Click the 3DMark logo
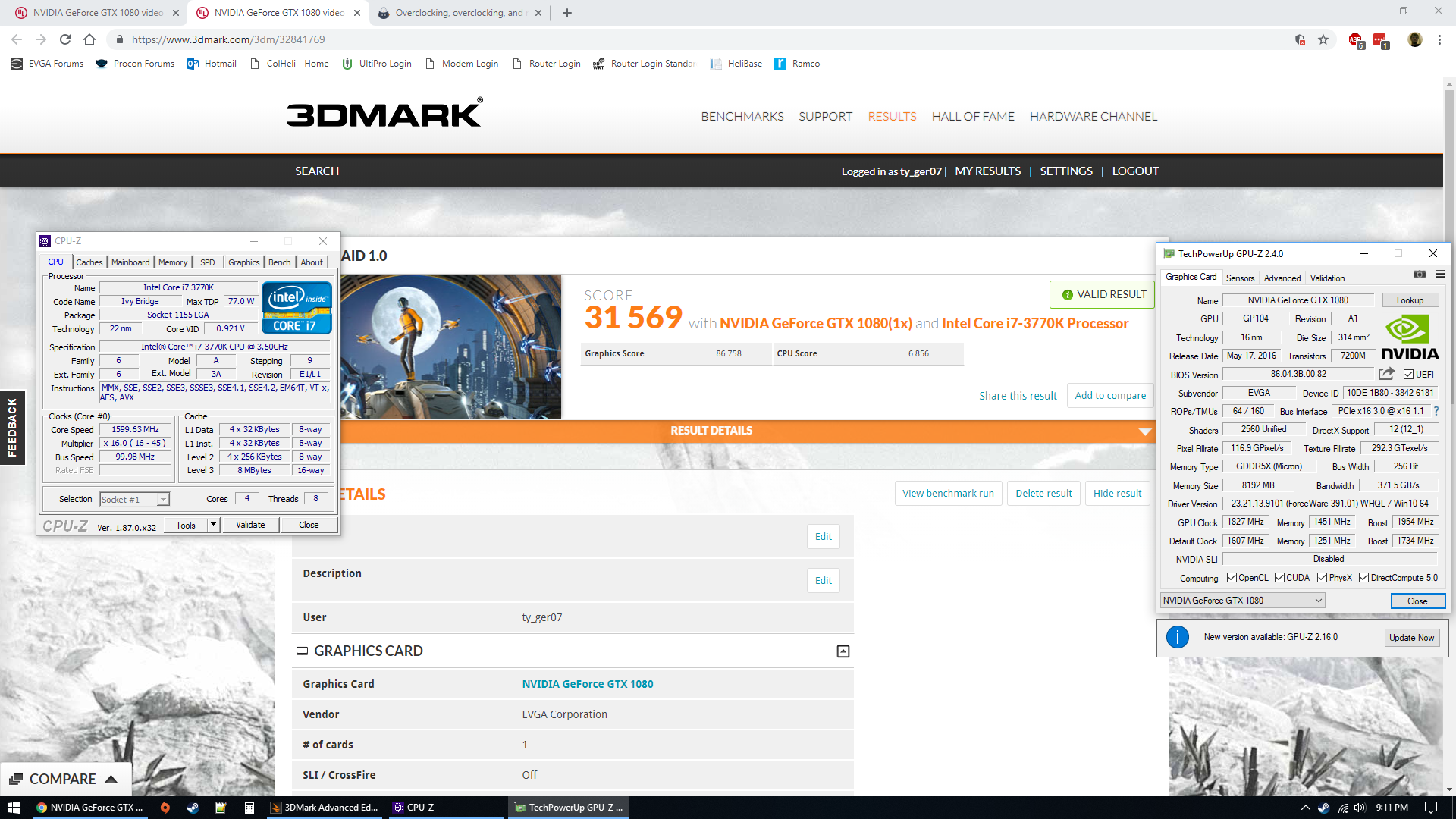The image size is (1456, 819). click(384, 113)
